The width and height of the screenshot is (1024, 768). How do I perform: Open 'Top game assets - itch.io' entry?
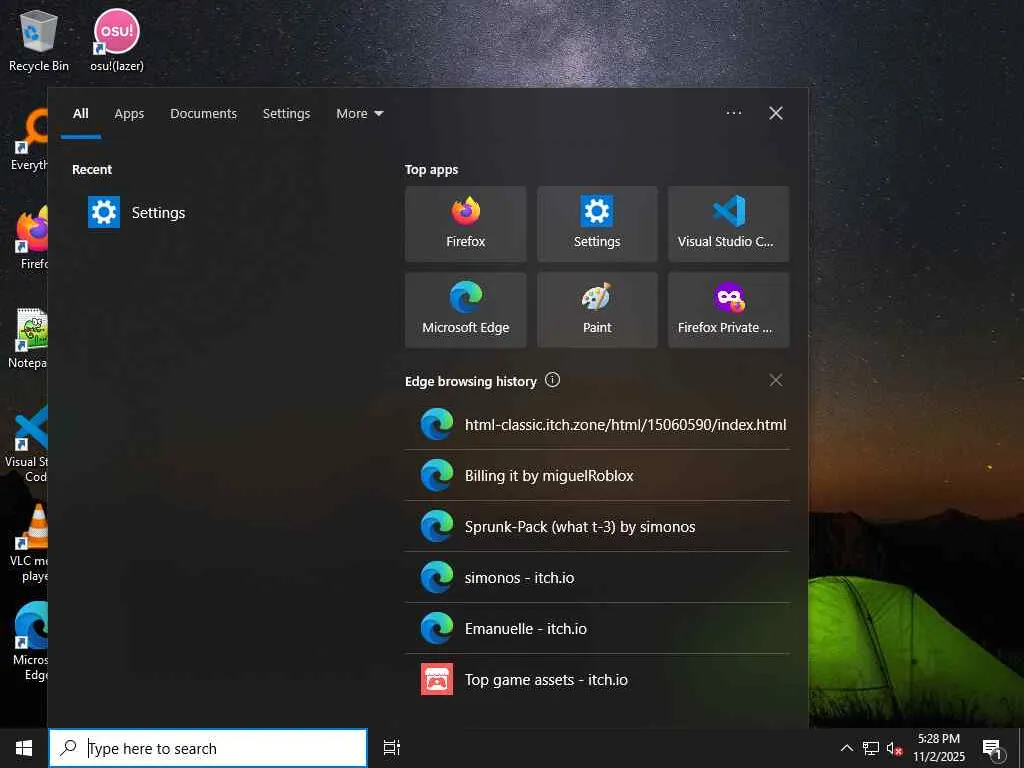click(x=597, y=679)
